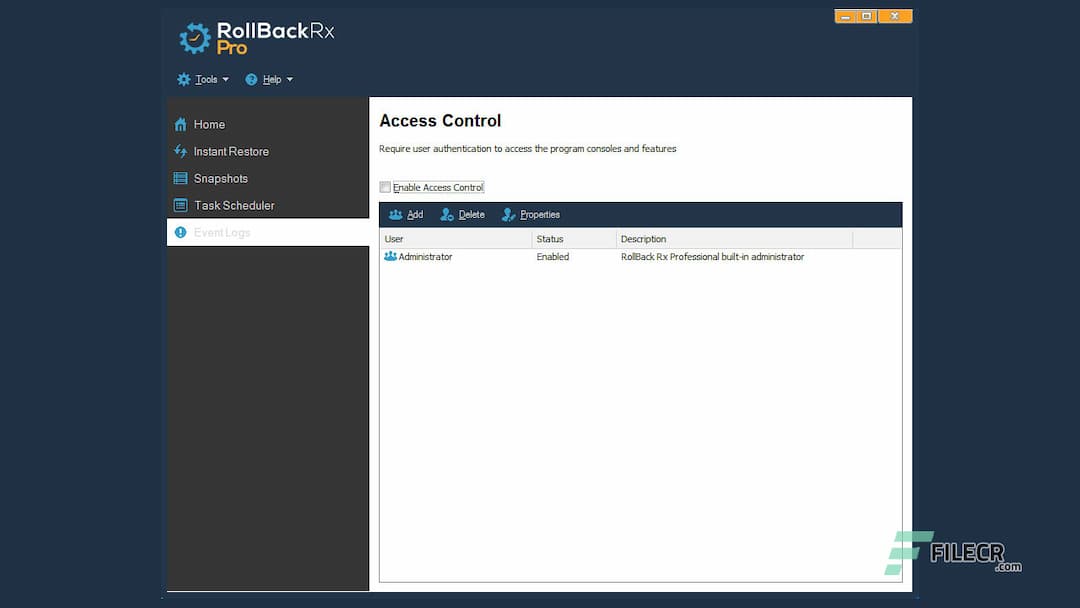Open Event Logs from the sidebar
This screenshot has width=1080, height=608.
point(222,232)
